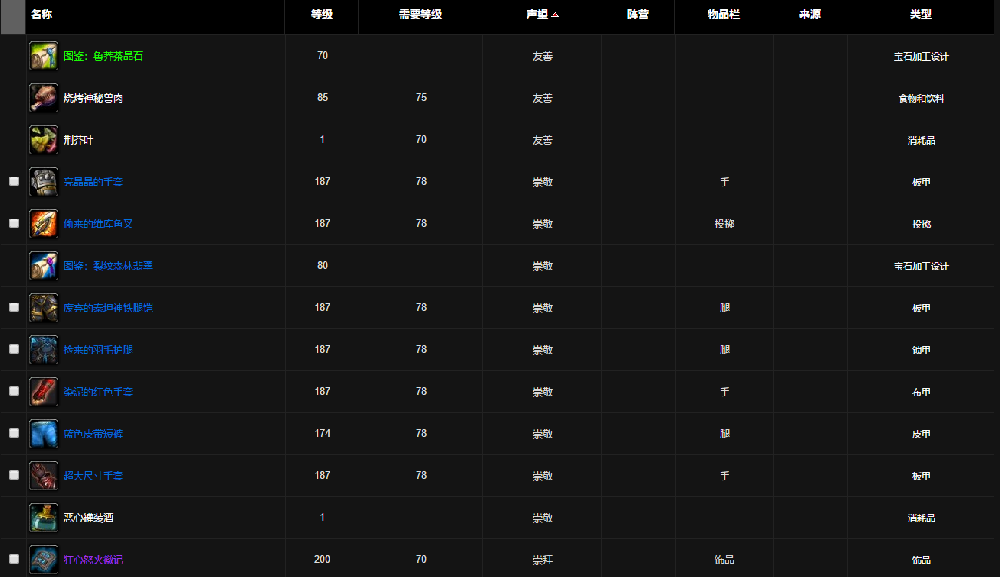The width and height of the screenshot is (1000, 577).
Task: Open the green 图鉴 item link in first row
Action: tap(103, 57)
